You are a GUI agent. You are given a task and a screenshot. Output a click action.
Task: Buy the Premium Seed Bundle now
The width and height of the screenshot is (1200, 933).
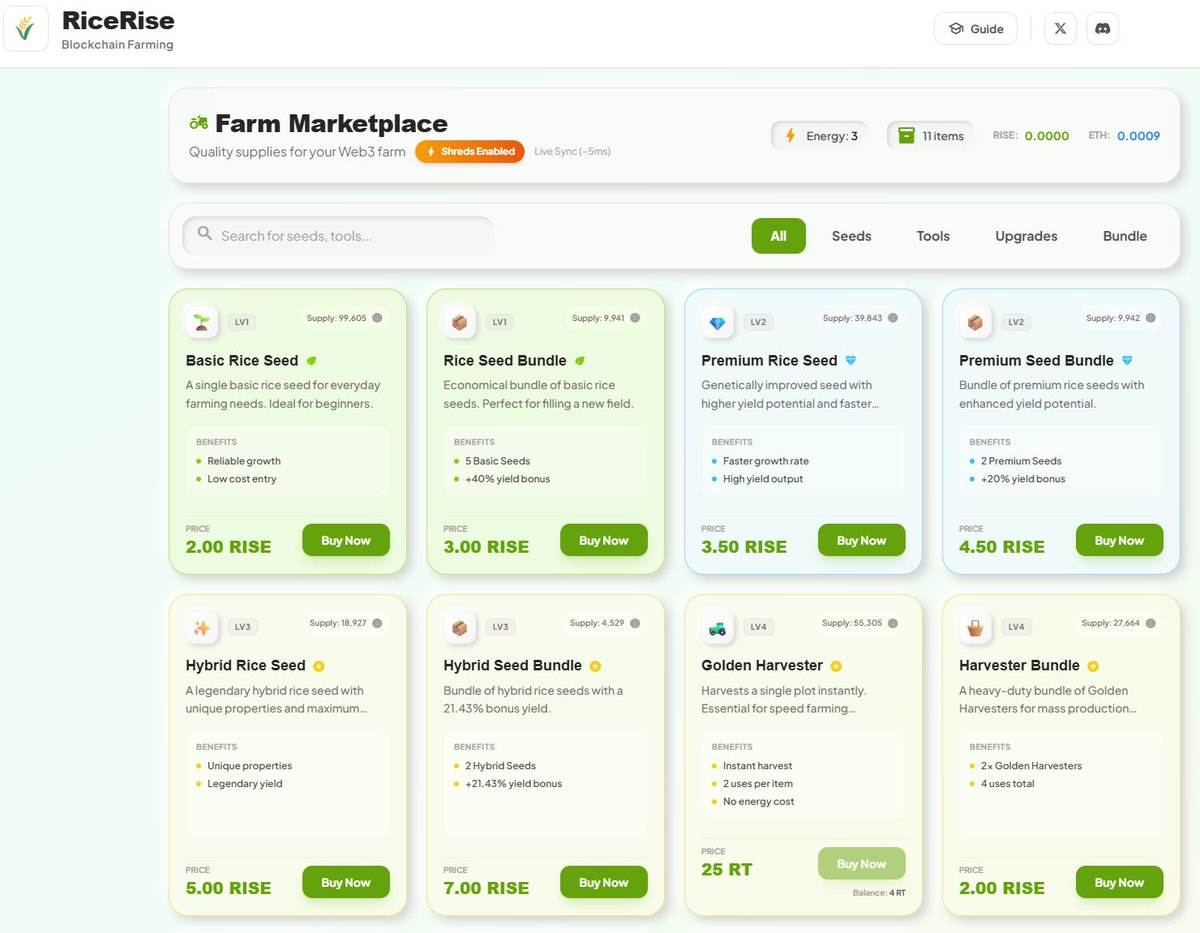coord(1120,540)
